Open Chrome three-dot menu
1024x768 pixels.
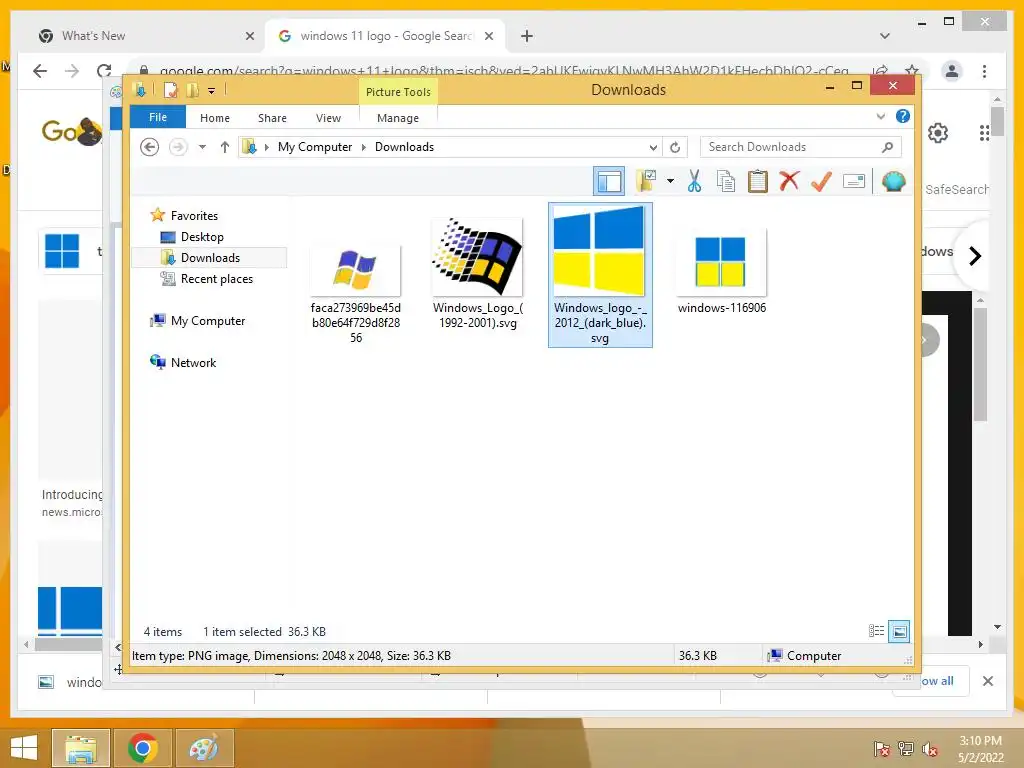click(984, 71)
